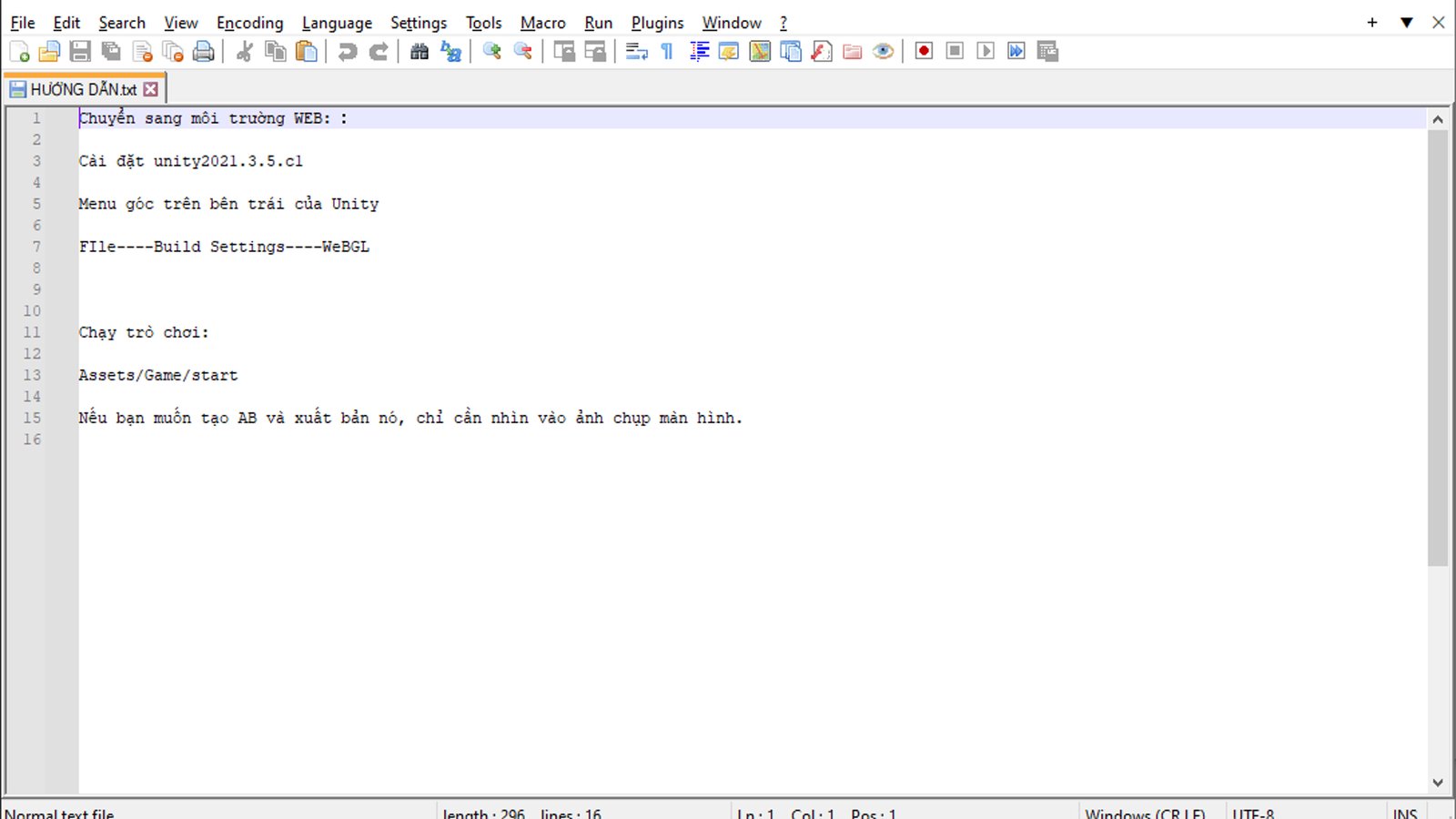This screenshot has height=819, width=1456.
Task: Click the New file toolbar icon
Action: tap(19, 52)
